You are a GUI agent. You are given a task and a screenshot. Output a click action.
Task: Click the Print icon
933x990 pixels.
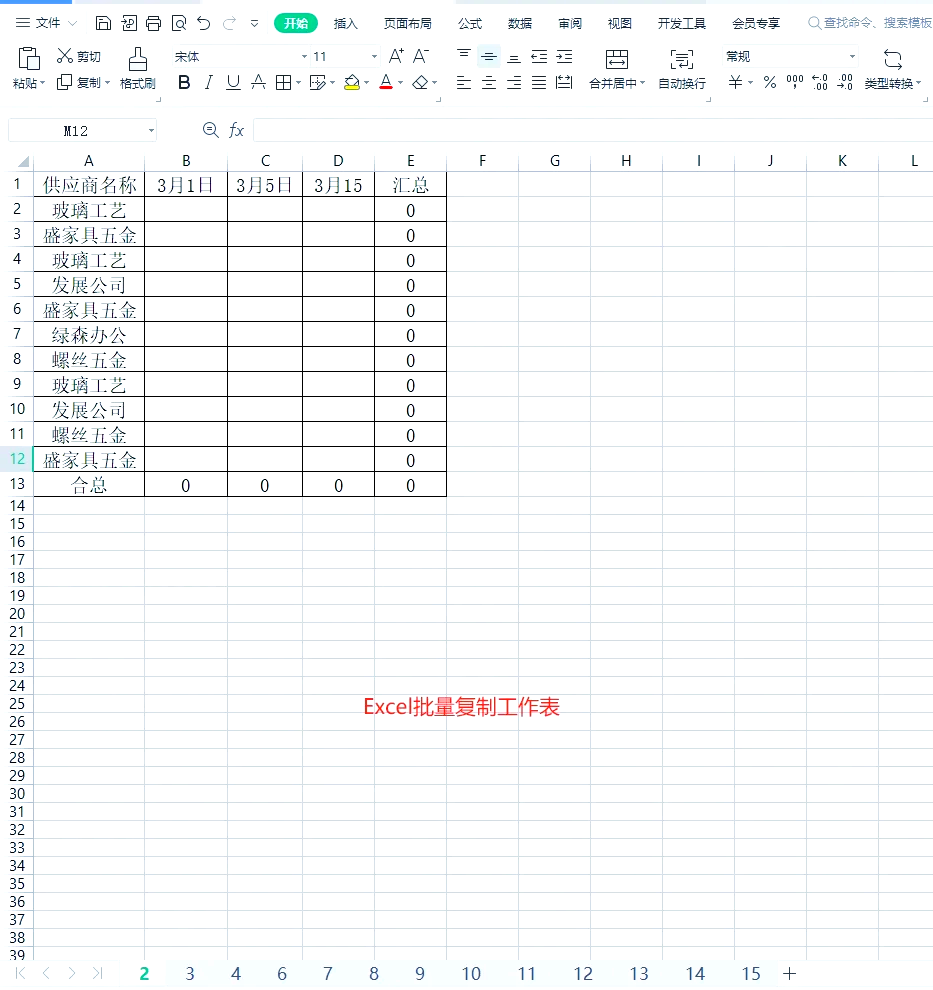tap(153, 23)
